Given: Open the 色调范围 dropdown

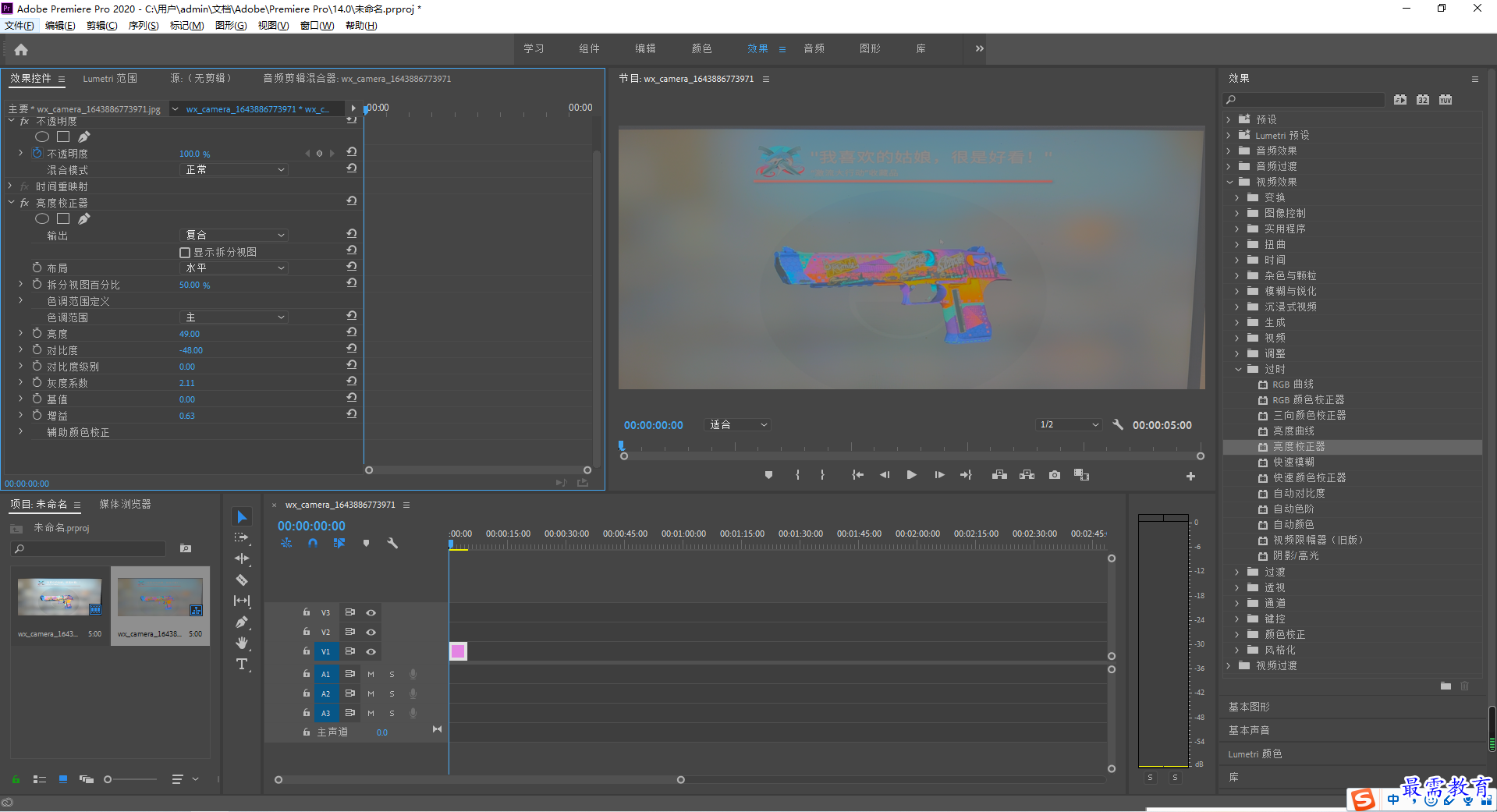Looking at the screenshot, I should tap(234, 317).
